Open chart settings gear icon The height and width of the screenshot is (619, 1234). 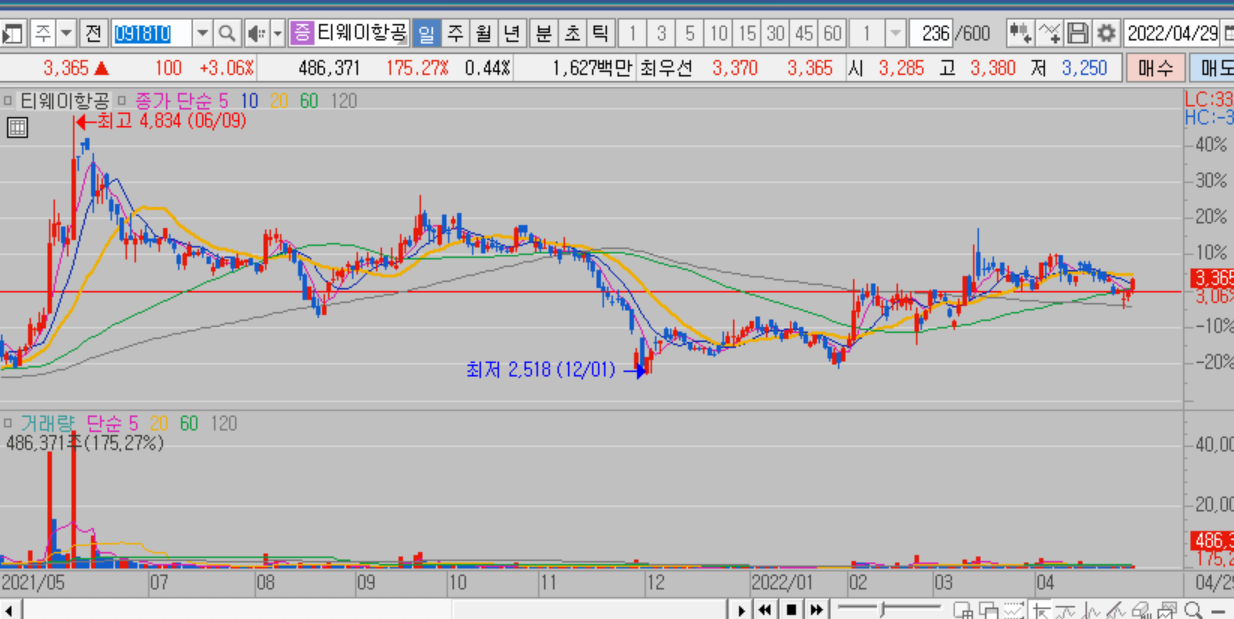1106,33
